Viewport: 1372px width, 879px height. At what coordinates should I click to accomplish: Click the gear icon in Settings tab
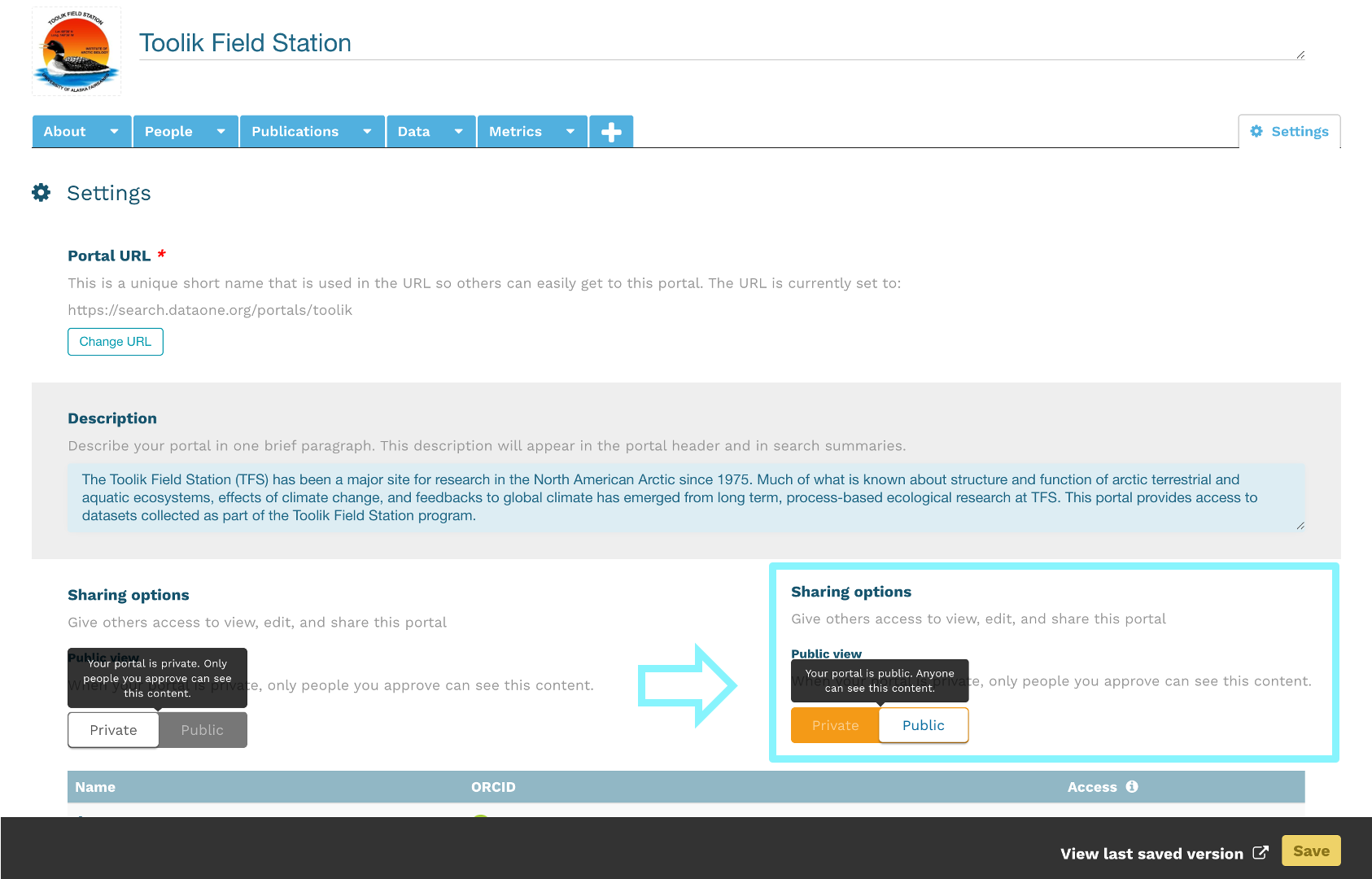coord(1256,131)
